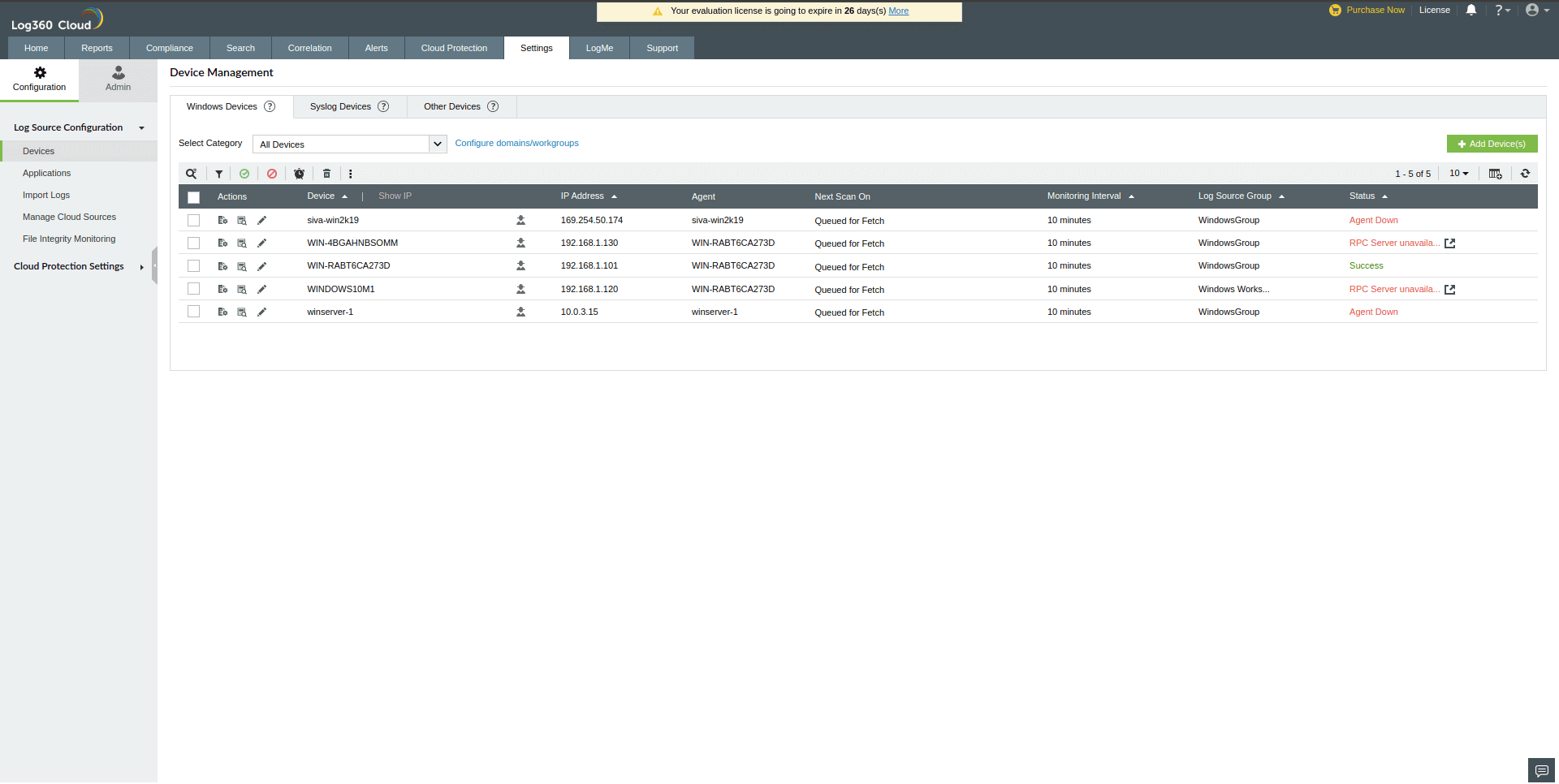
Task: Open the Configure domains/workgroups link
Action: (x=516, y=143)
